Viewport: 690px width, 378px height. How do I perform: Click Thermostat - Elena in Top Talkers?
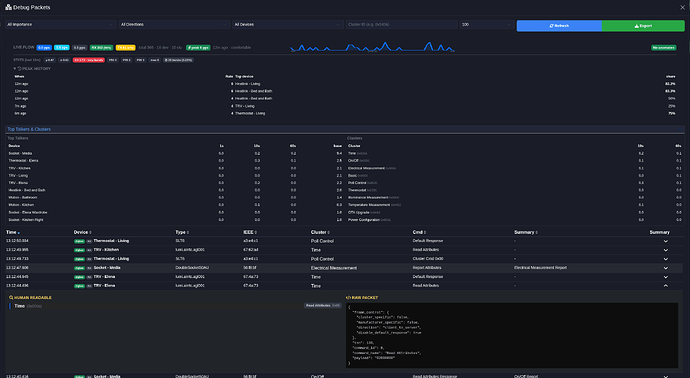[23, 161]
